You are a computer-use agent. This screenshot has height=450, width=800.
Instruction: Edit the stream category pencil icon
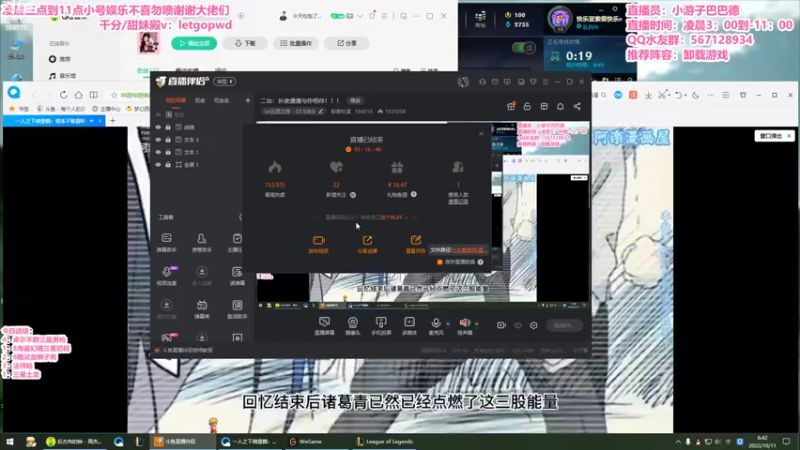coord(320,111)
